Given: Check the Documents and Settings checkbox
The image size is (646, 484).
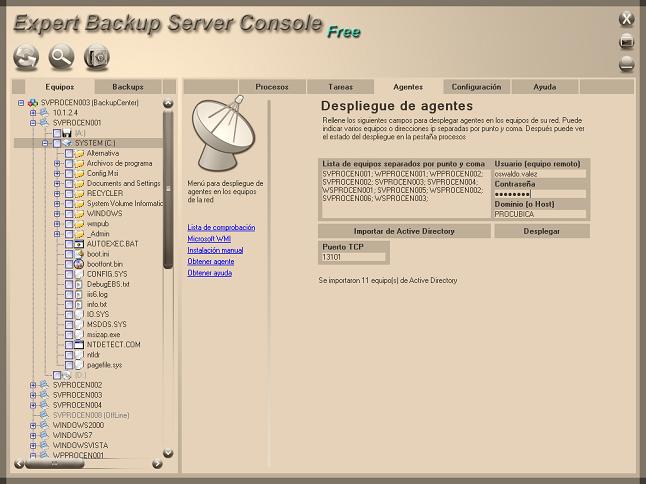Looking at the screenshot, I should tap(69, 183).
